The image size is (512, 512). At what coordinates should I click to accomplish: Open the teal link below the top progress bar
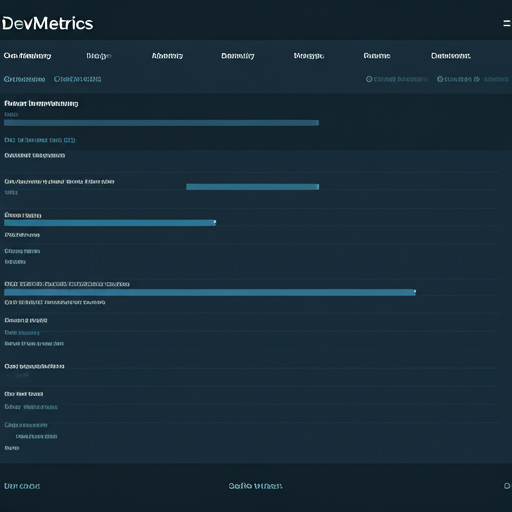pos(40,140)
